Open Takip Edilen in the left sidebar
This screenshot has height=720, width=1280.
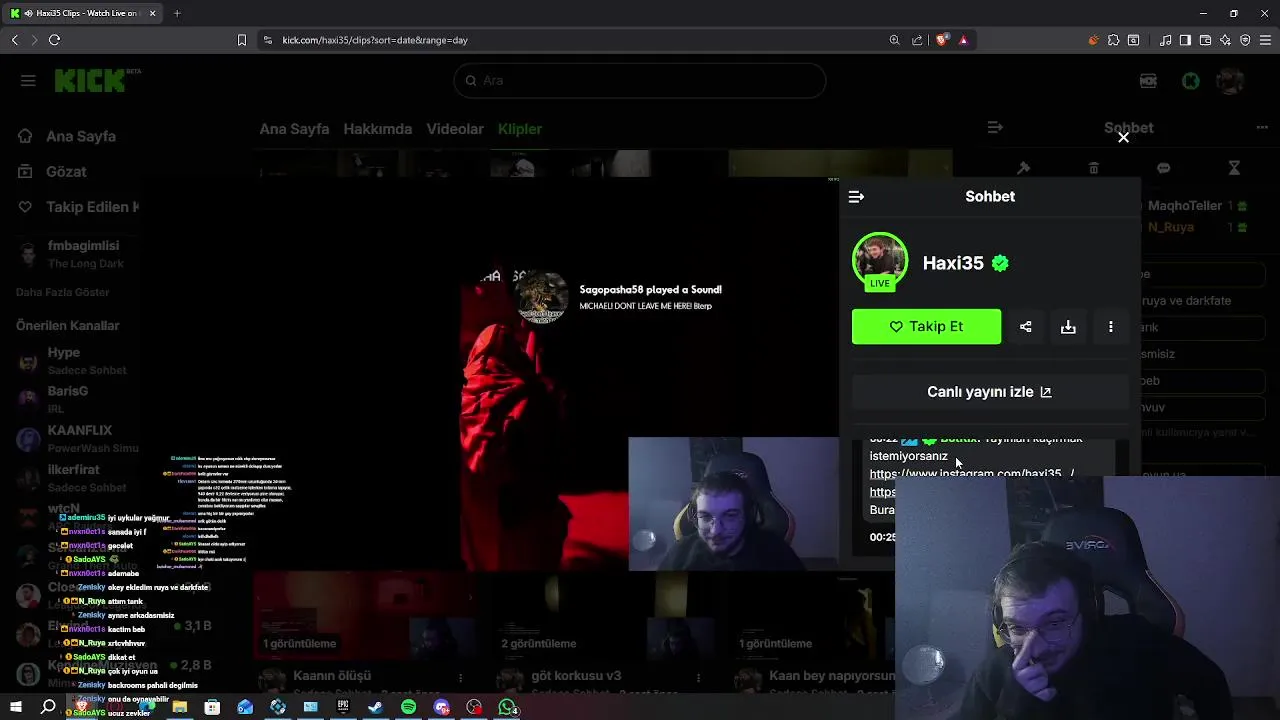click(x=90, y=207)
